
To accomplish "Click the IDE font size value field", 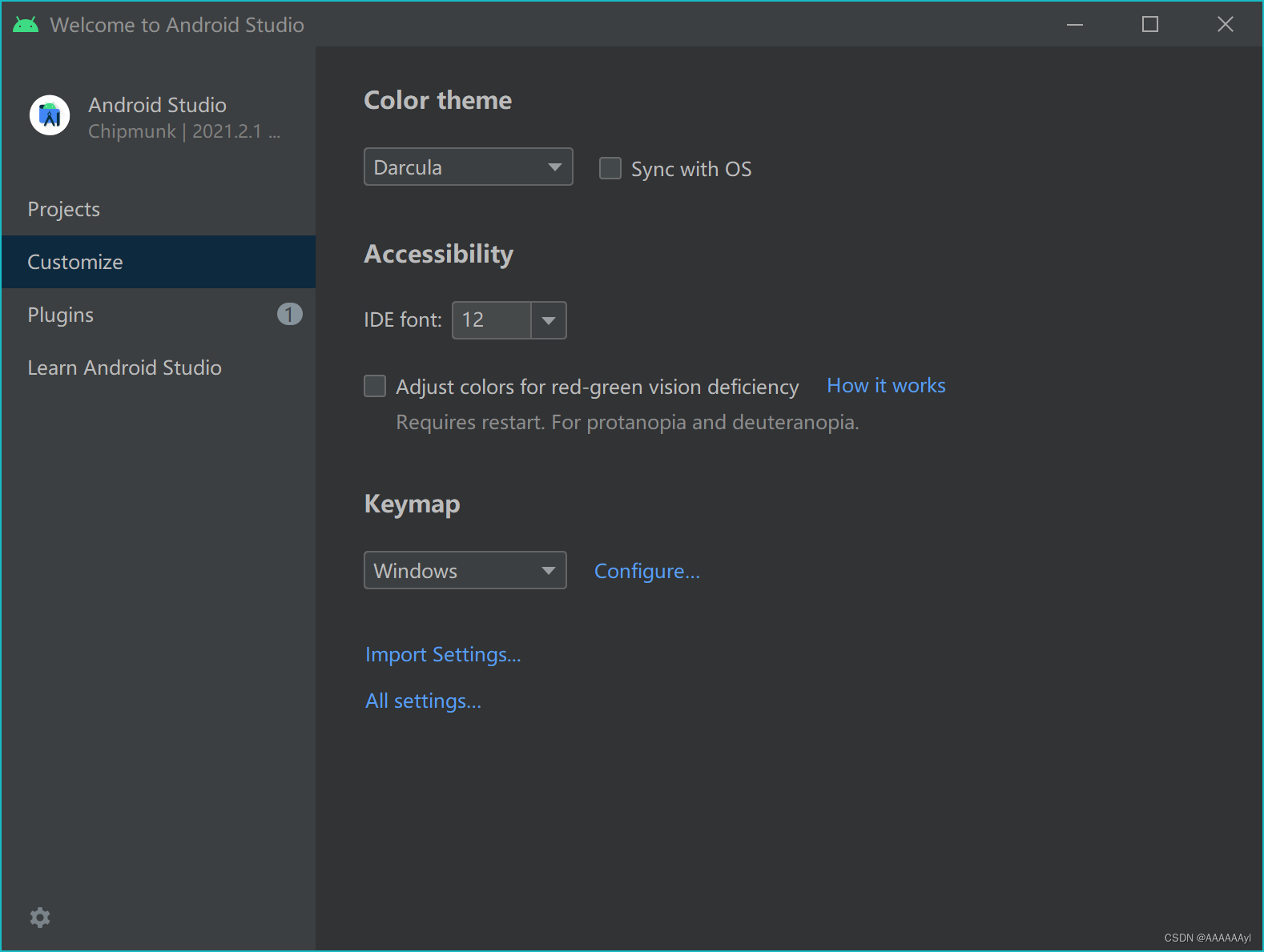I will [492, 320].
